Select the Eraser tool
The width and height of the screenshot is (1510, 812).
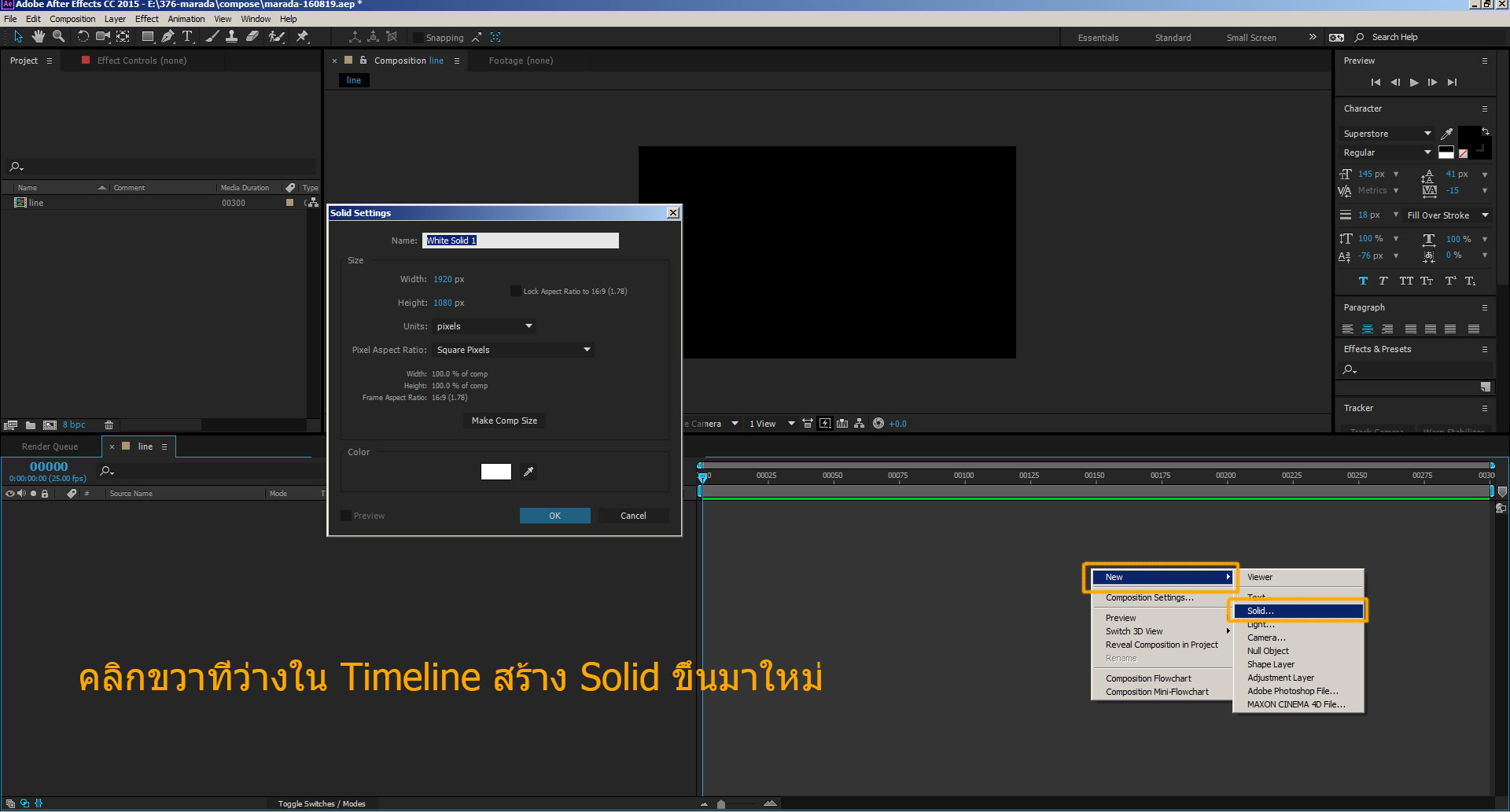[252, 36]
